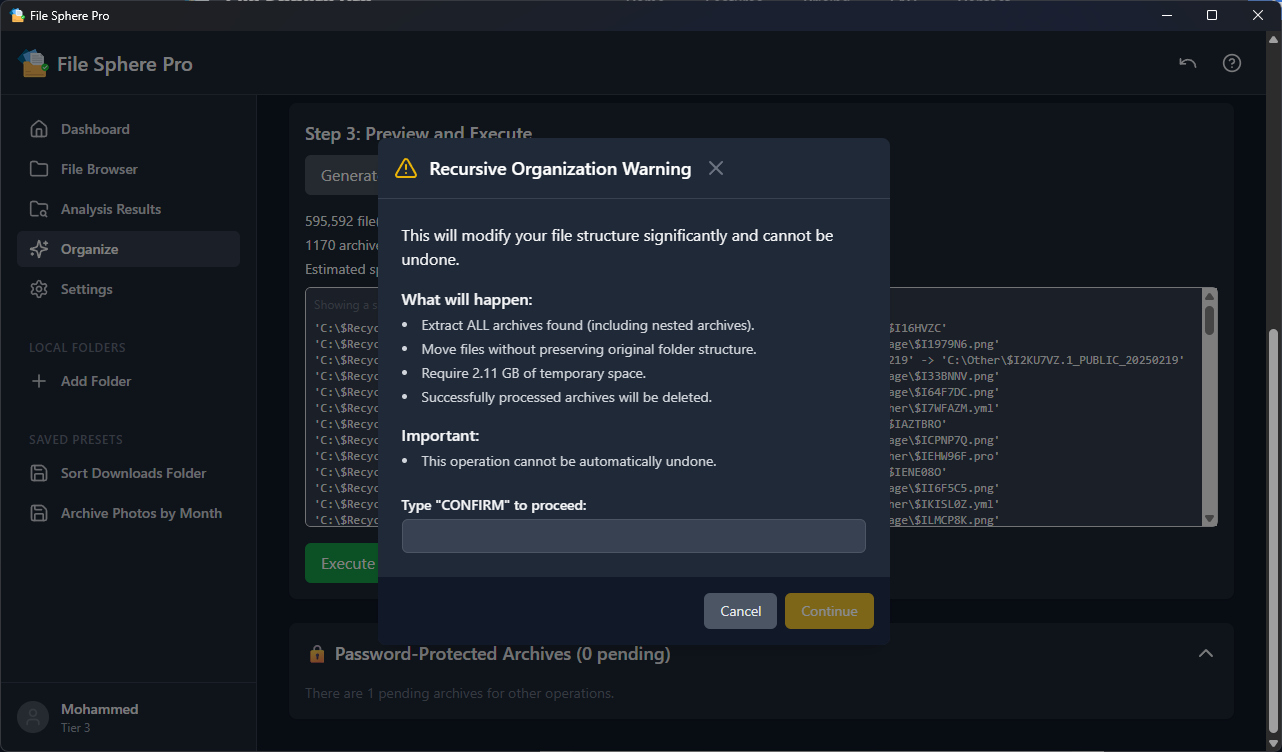Click the undo arrow icon in header
The image size is (1282, 752).
click(x=1187, y=63)
